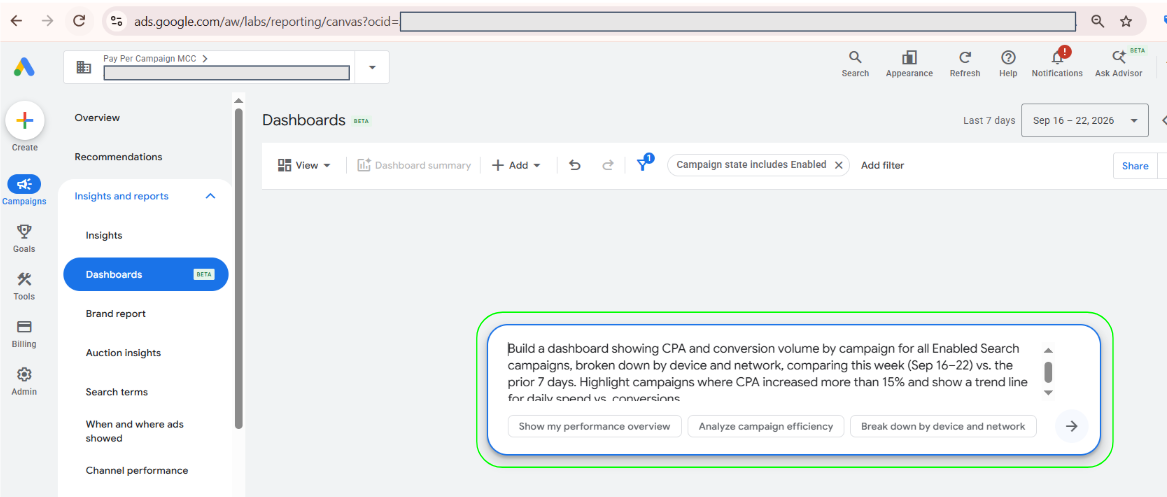This screenshot has width=1167, height=497.
Task: Submit the dashboard prompt with arrow
Action: click(x=1072, y=426)
